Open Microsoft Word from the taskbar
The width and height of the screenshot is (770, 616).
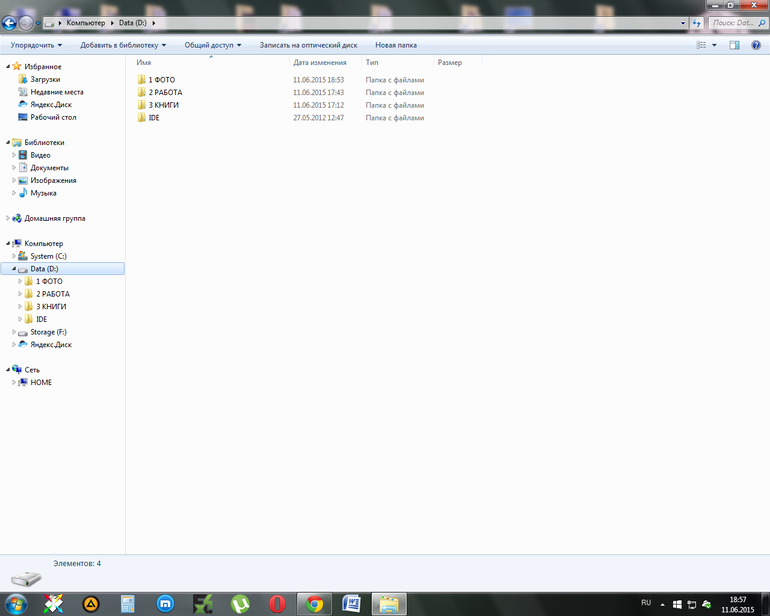pyautogui.click(x=352, y=604)
